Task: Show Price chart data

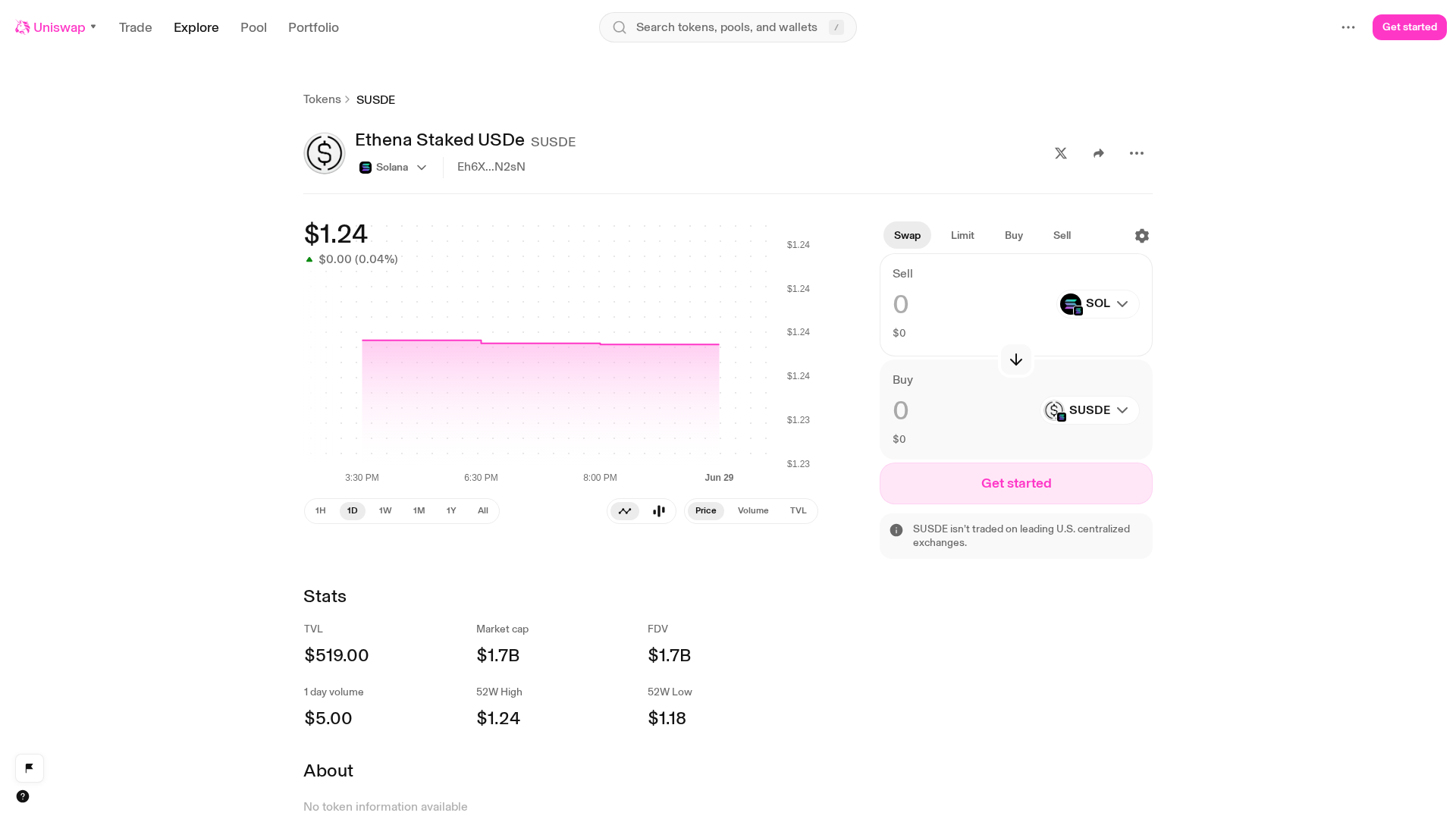Action: [x=706, y=511]
